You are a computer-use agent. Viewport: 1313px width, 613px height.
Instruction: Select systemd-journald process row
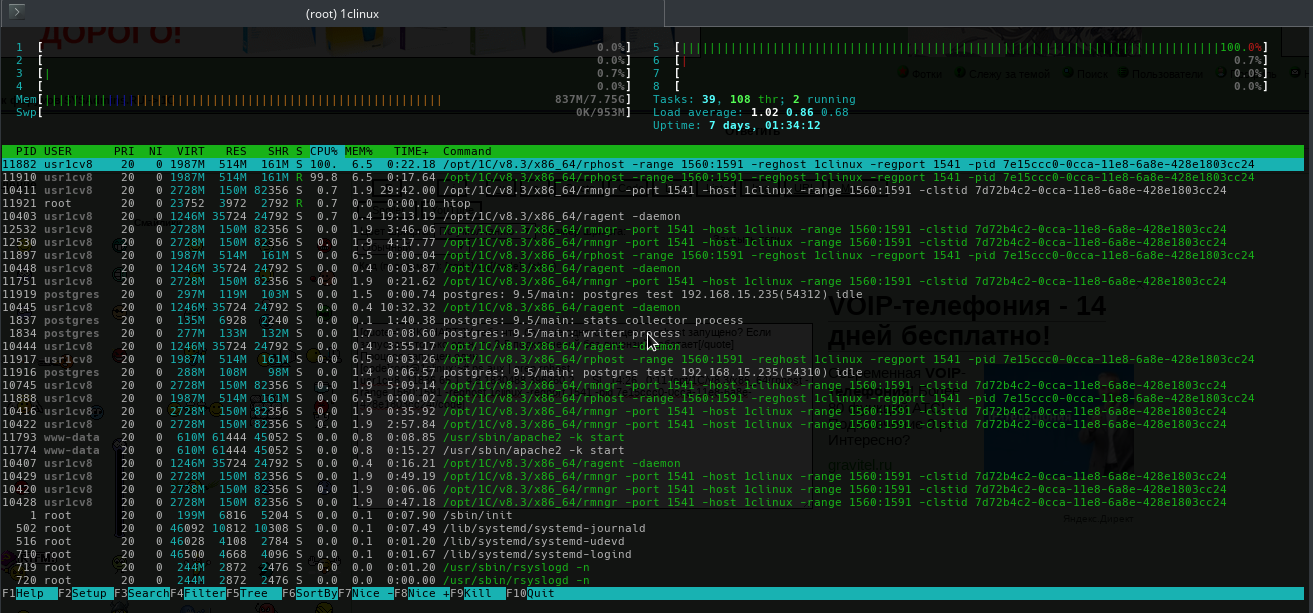653,528
